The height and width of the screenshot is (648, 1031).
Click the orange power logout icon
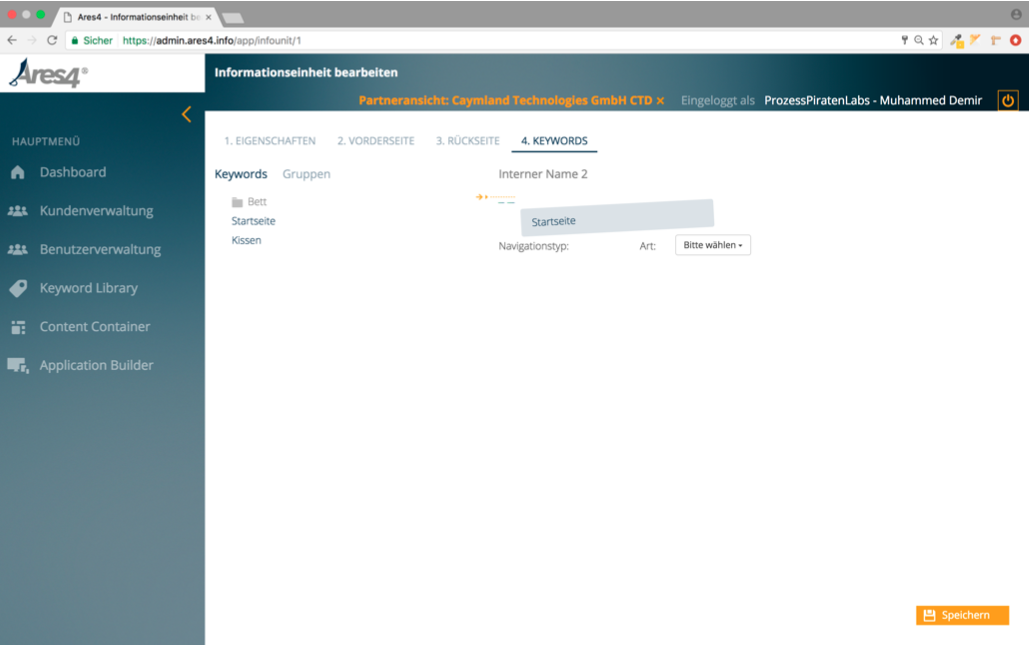click(x=1007, y=101)
